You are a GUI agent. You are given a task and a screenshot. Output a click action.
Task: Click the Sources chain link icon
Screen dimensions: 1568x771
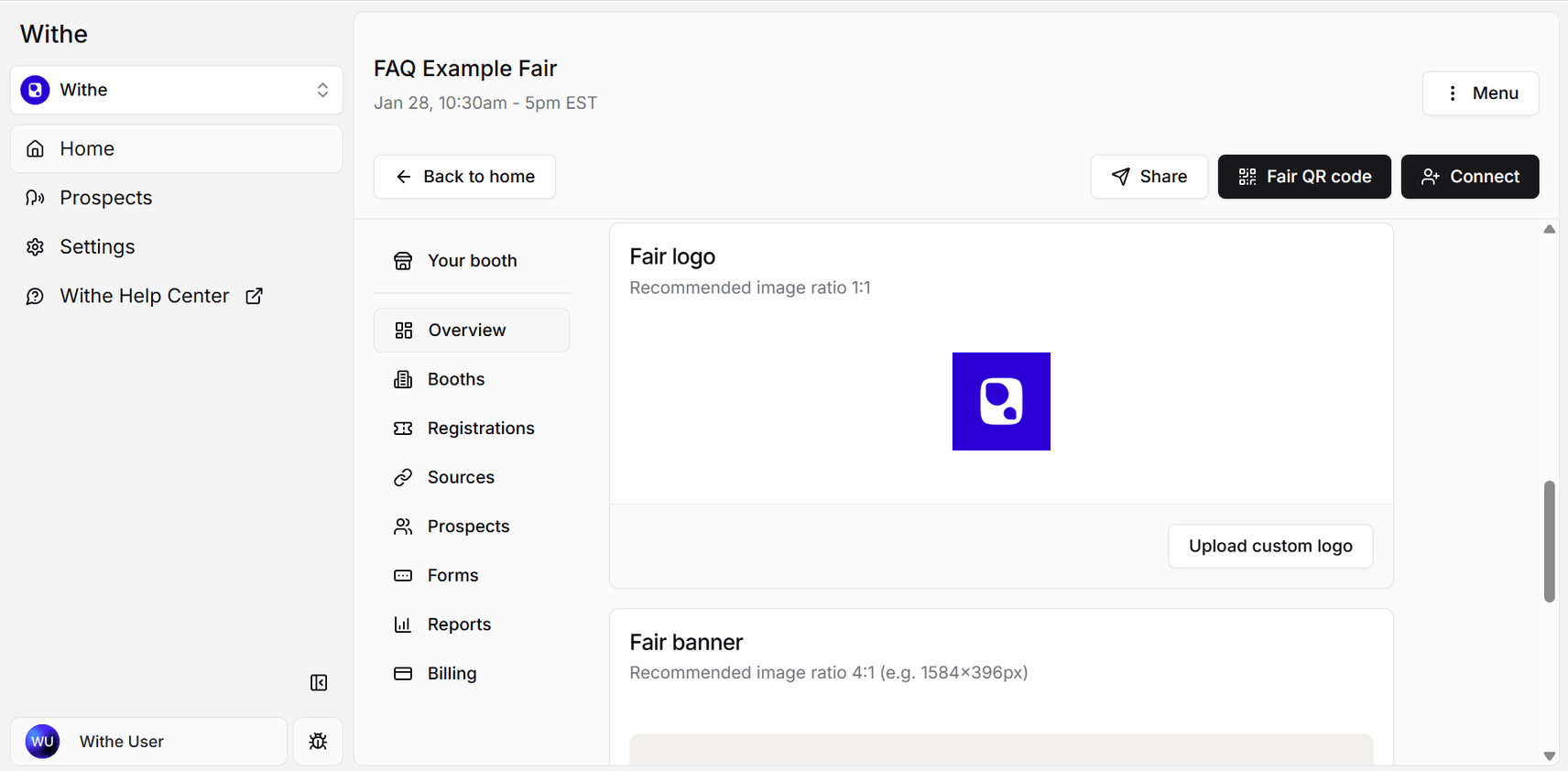(403, 477)
